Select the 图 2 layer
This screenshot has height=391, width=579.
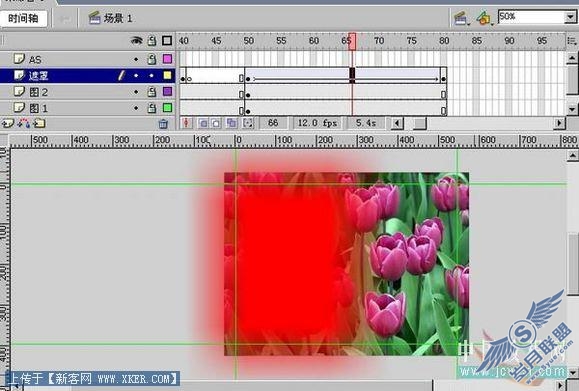(88, 92)
